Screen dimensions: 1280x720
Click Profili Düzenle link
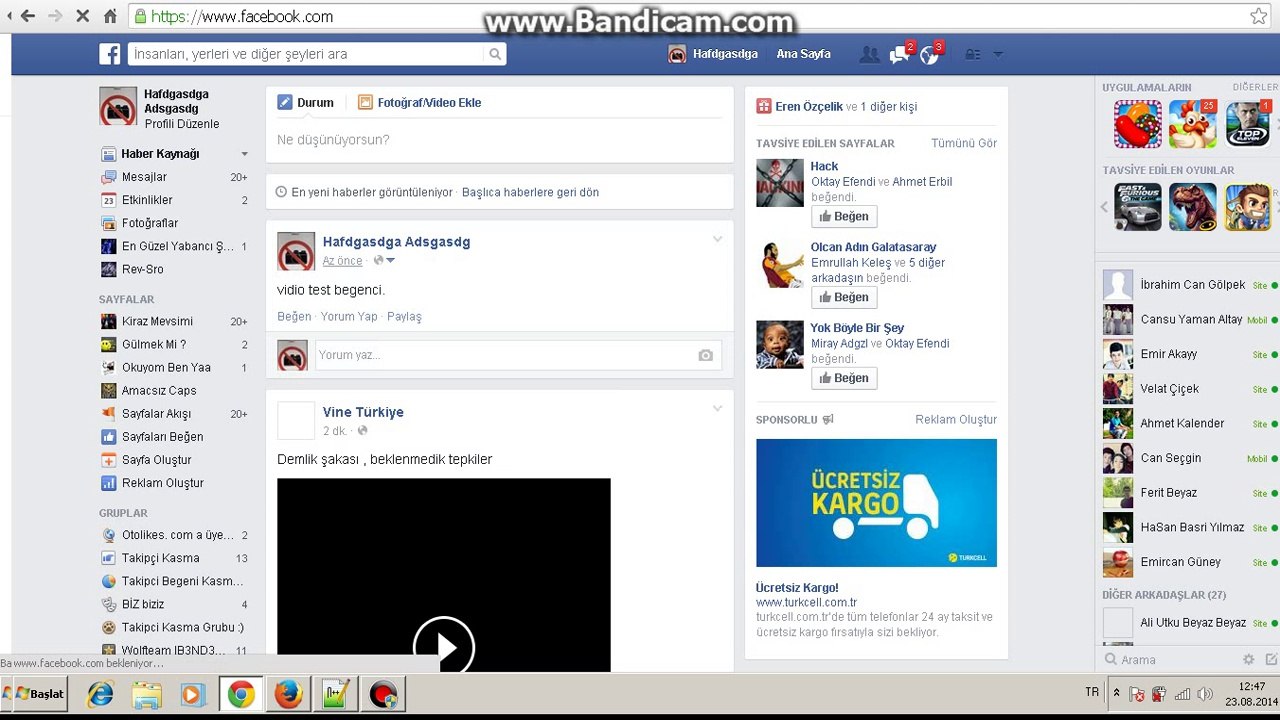click(x=182, y=124)
